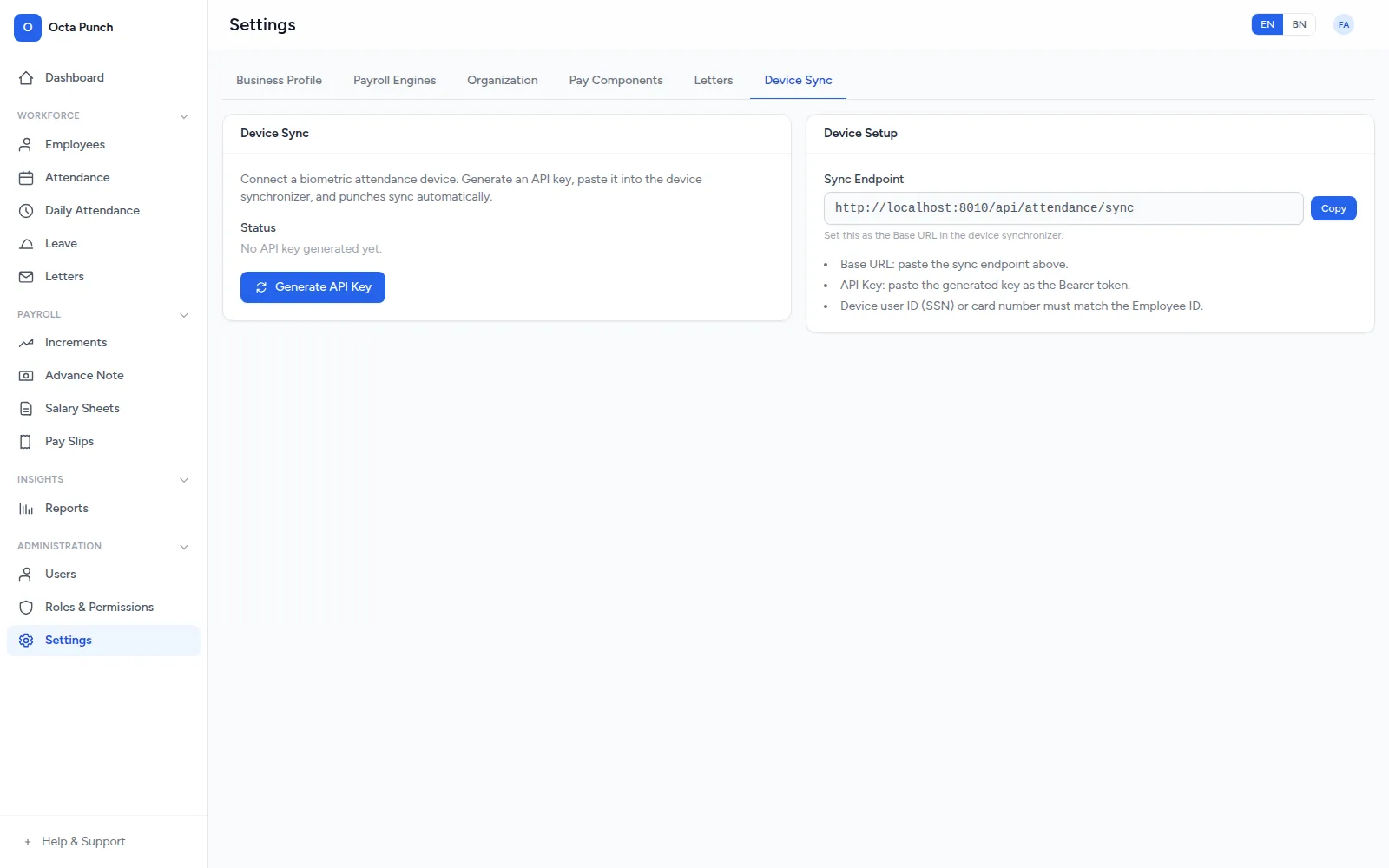Switch language to BN

click(x=1299, y=24)
